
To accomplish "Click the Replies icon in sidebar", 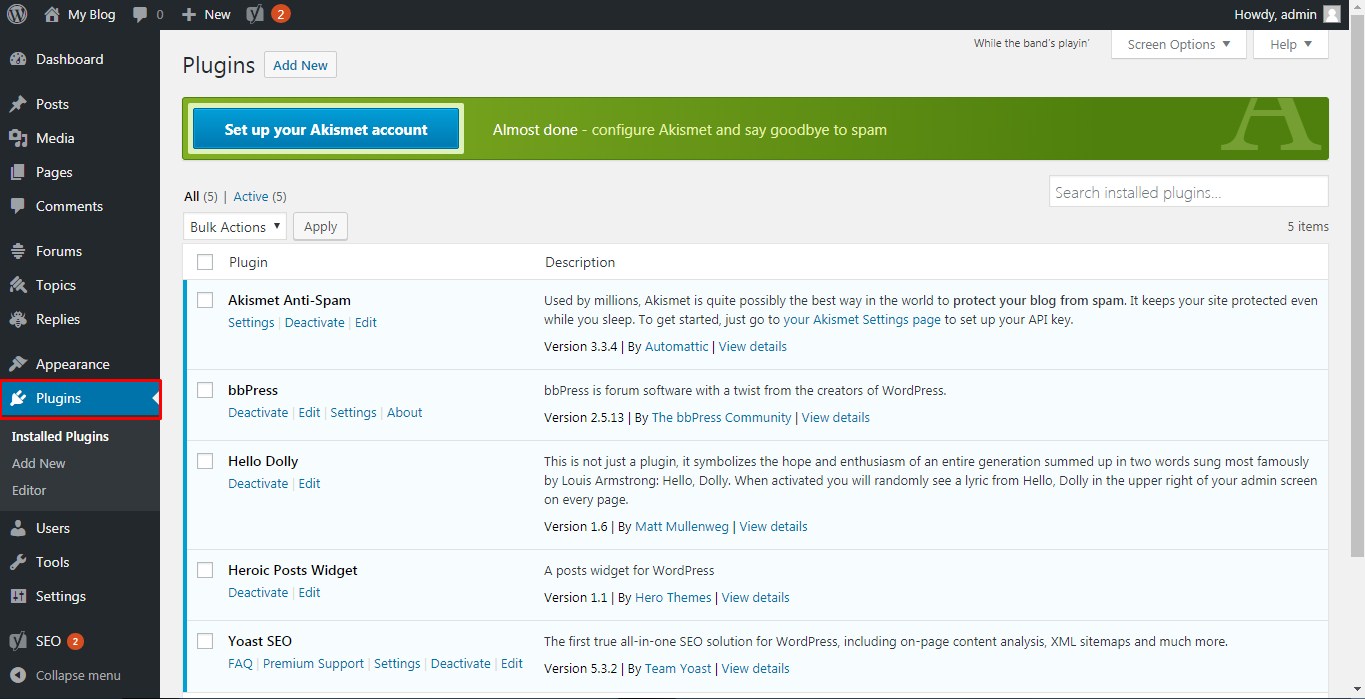I will [18, 319].
